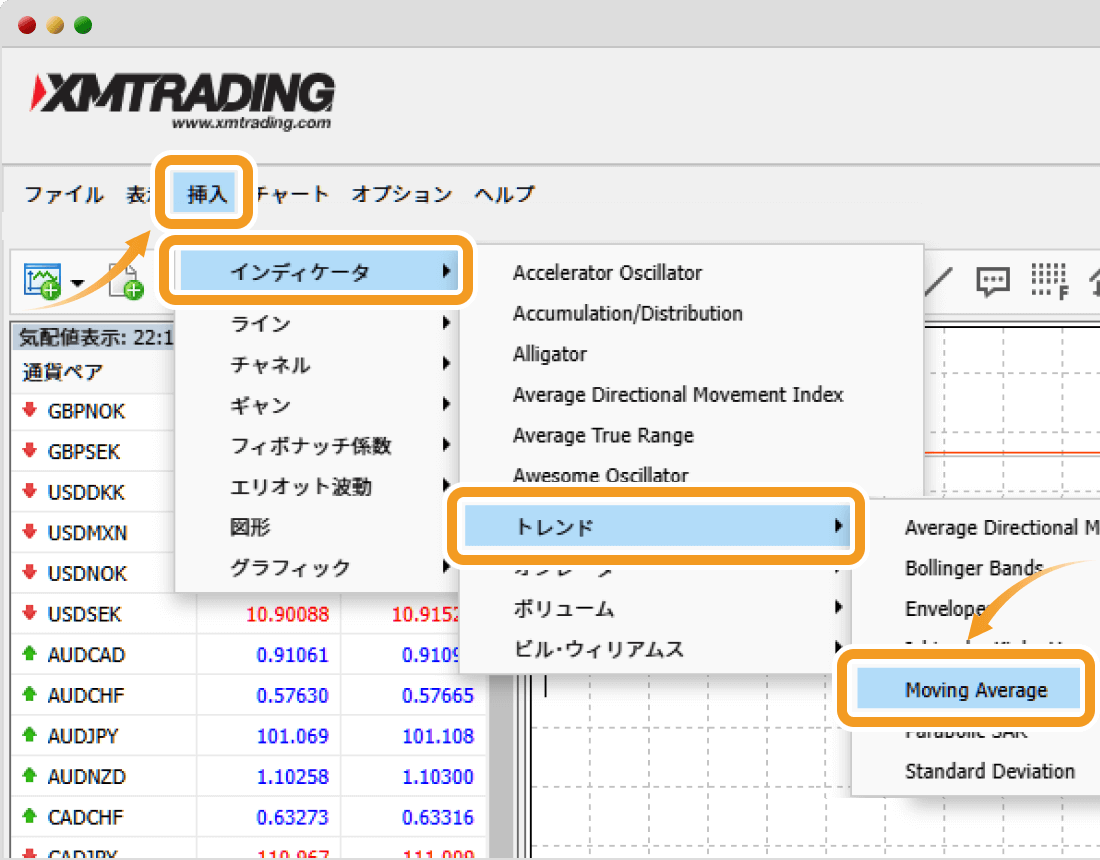
Task: Select the GBPSEK currency pair row
Action: tap(93, 452)
